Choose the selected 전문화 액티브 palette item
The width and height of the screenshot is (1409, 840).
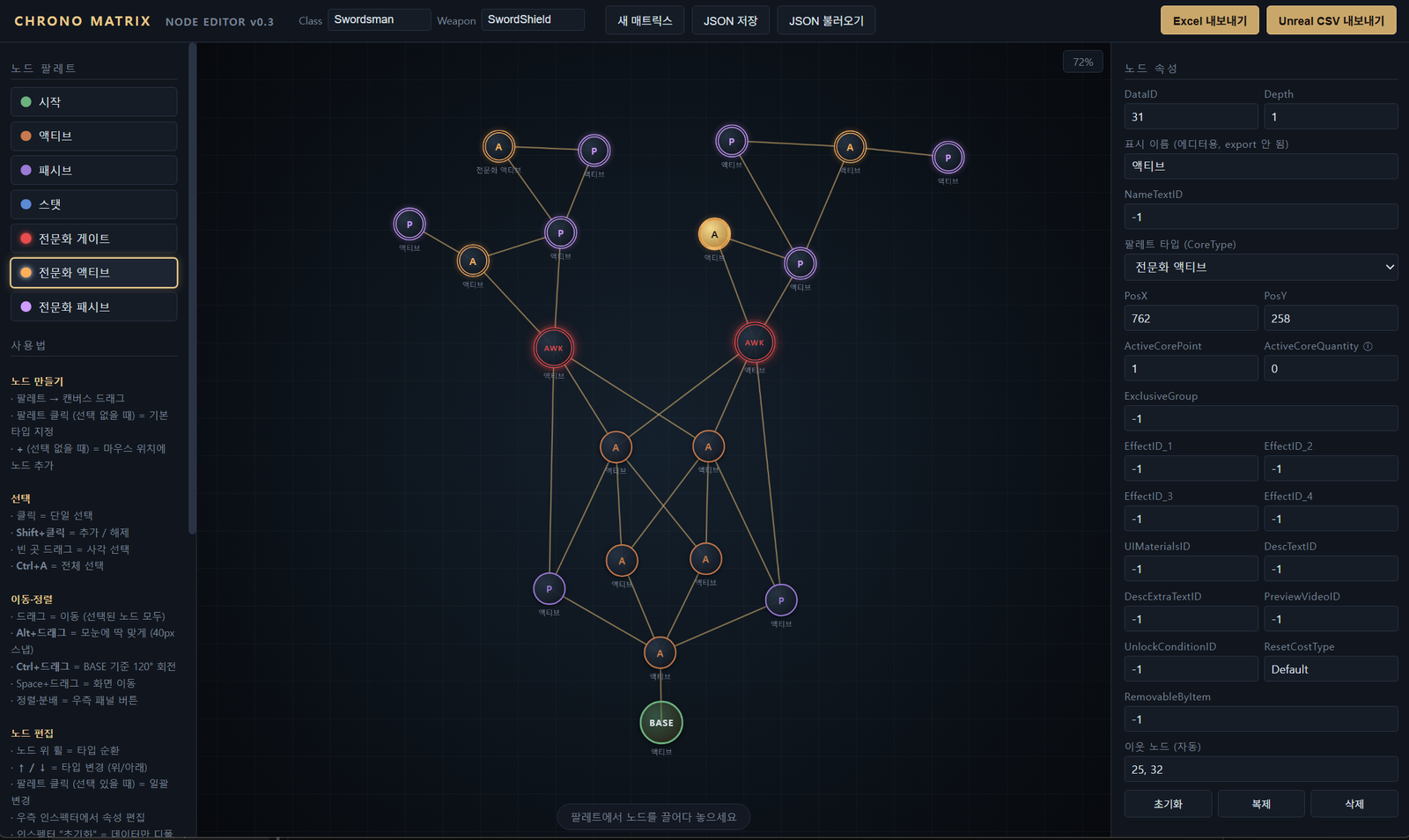[94, 273]
